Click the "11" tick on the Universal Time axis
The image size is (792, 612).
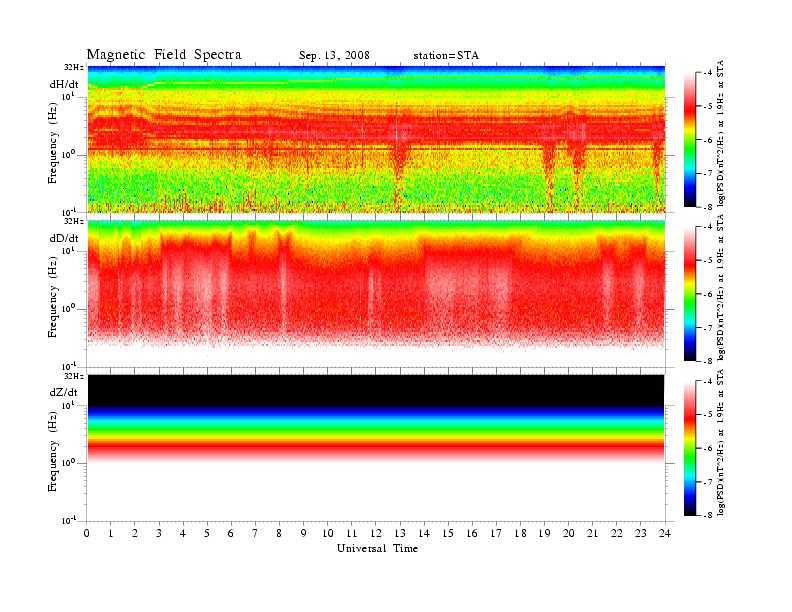(352, 533)
